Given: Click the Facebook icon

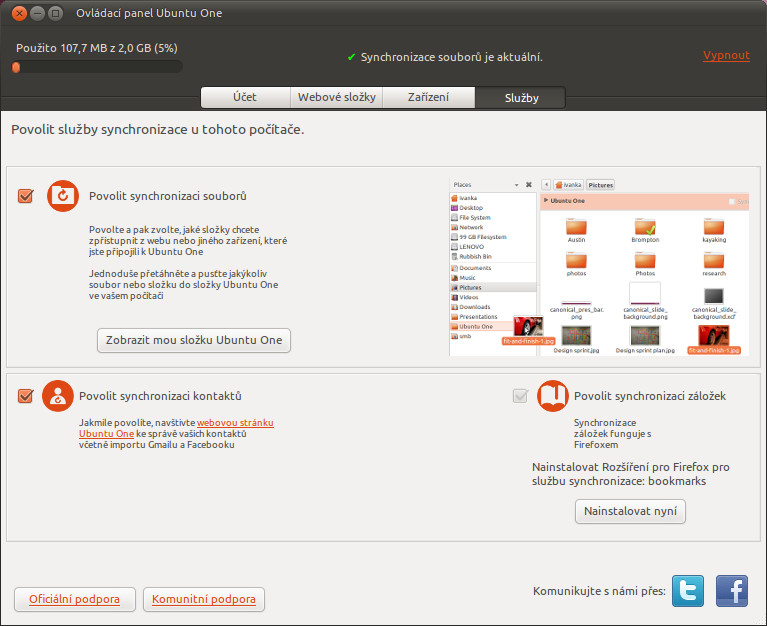Looking at the screenshot, I should [731, 591].
